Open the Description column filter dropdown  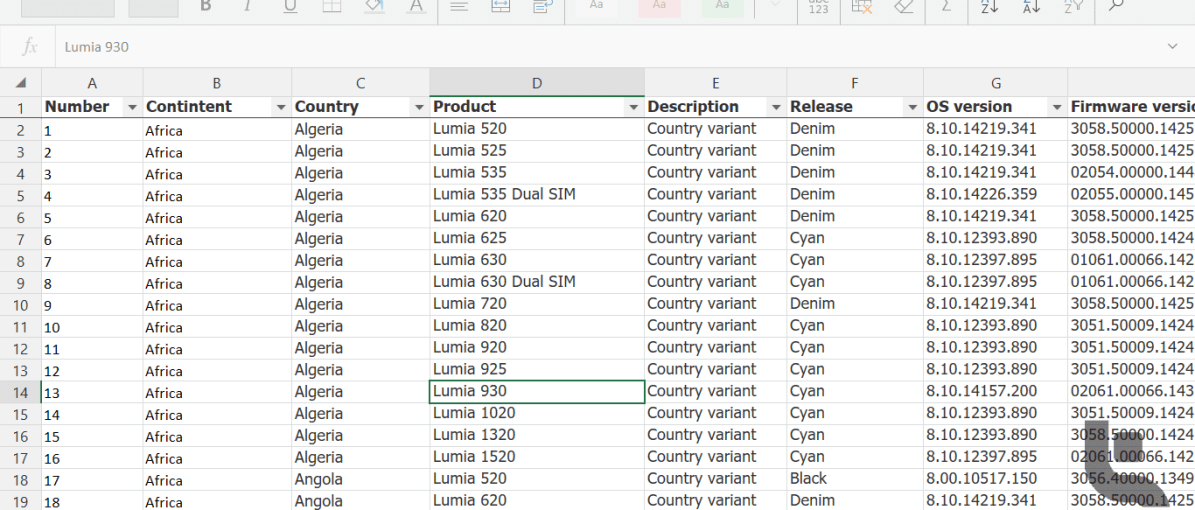tap(776, 107)
